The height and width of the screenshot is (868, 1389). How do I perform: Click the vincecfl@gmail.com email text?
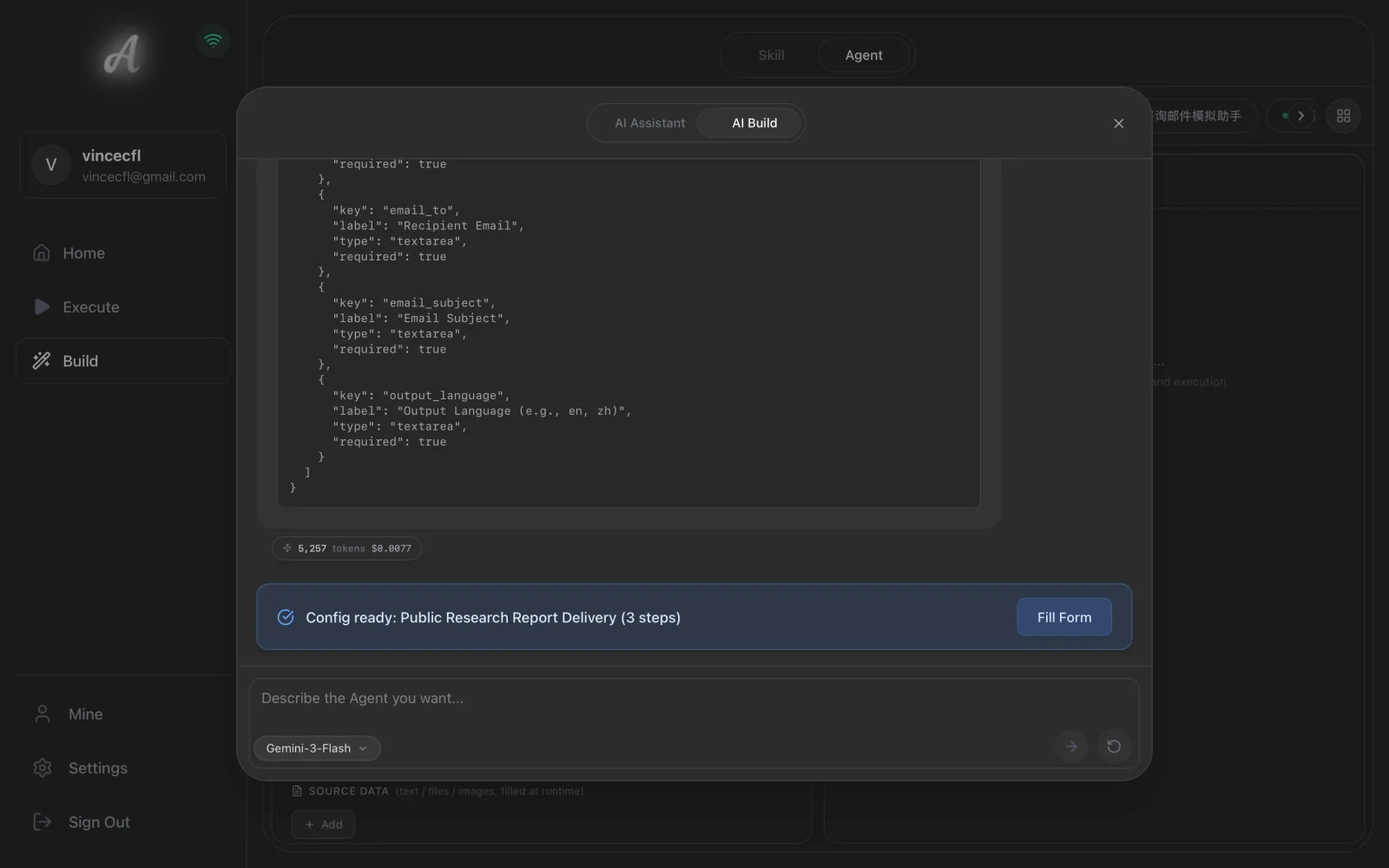point(143,177)
